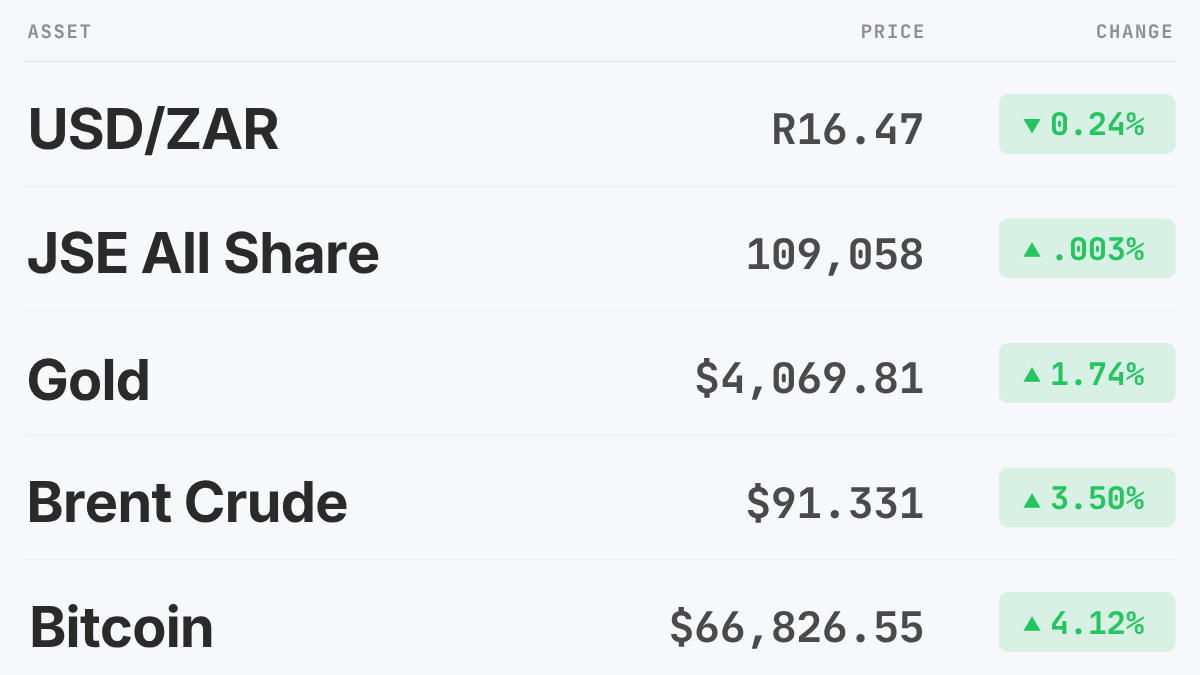Screen dimensions: 1200x675
Task: Click the up arrow icon beside 1.74%
Action: (x=1032, y=374)
